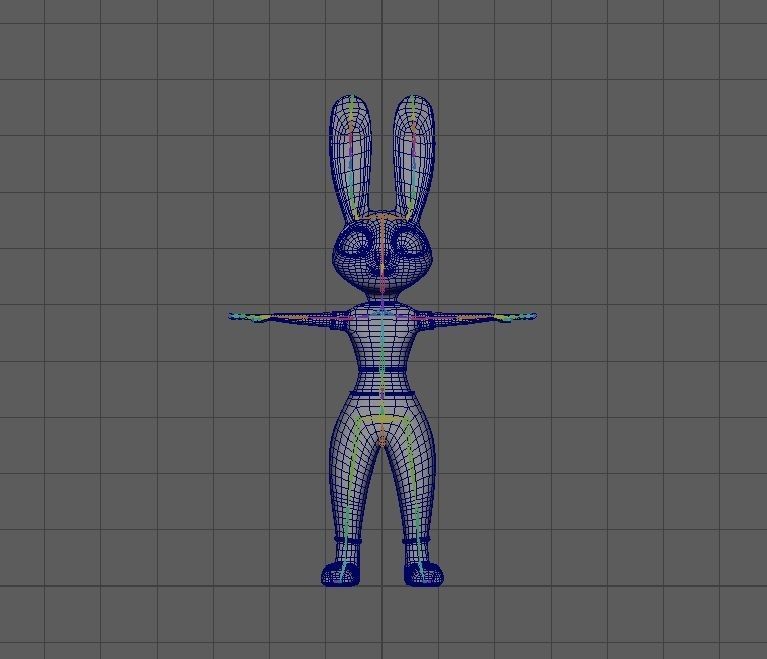Click the ankle cuff on the viewer's right
The height and width of the screenshot is (659, 767).
click(417, 540)
